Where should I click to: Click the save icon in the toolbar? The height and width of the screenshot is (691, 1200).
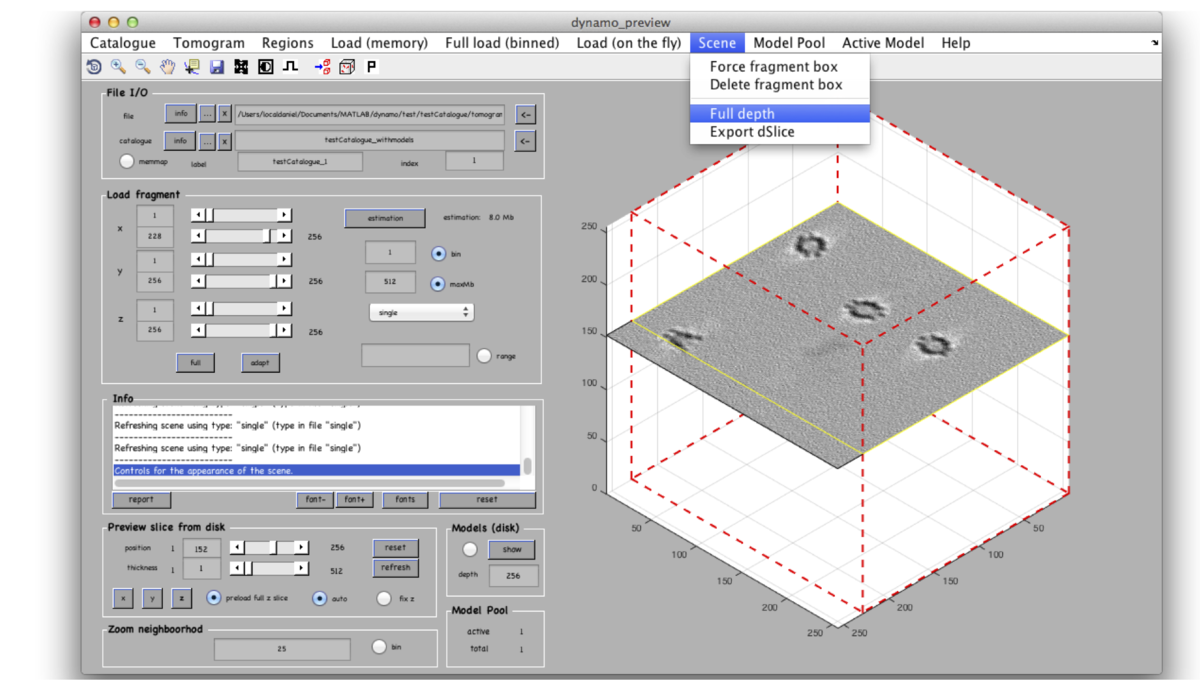point(216,67)
